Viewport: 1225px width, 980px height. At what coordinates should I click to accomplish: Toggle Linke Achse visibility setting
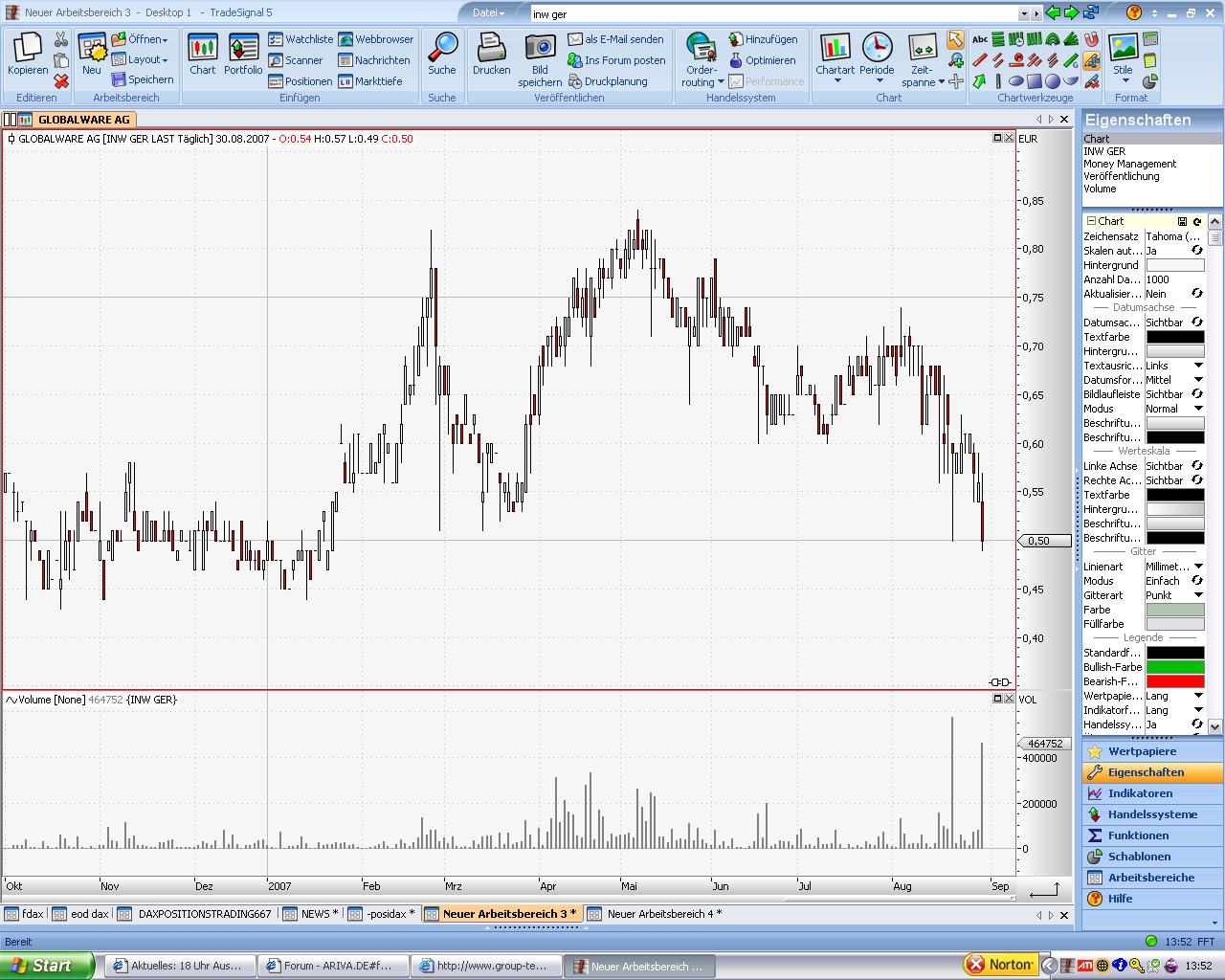1196,466
